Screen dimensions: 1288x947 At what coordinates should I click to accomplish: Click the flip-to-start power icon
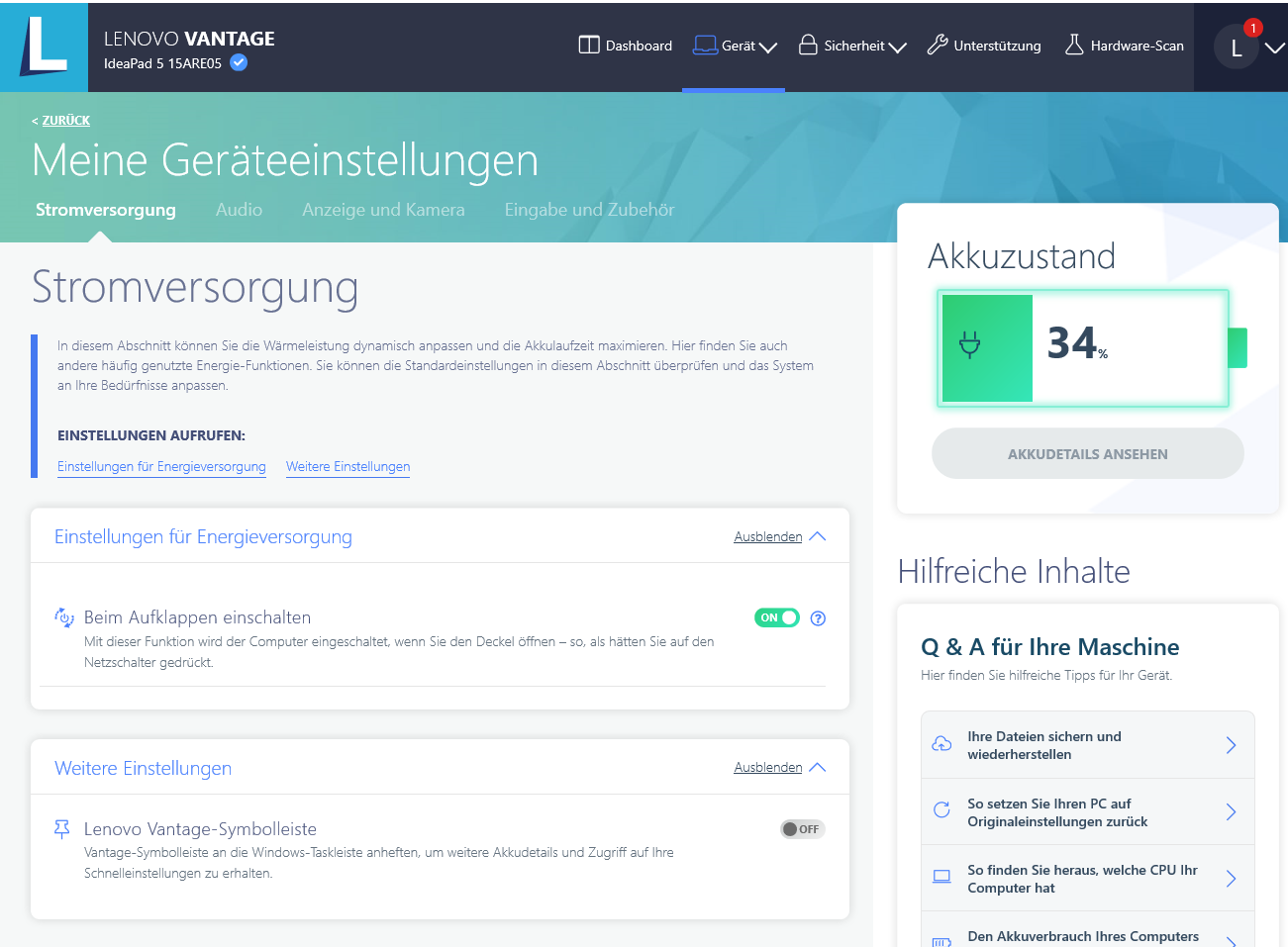pyautogui.click(x=63, y=617)
